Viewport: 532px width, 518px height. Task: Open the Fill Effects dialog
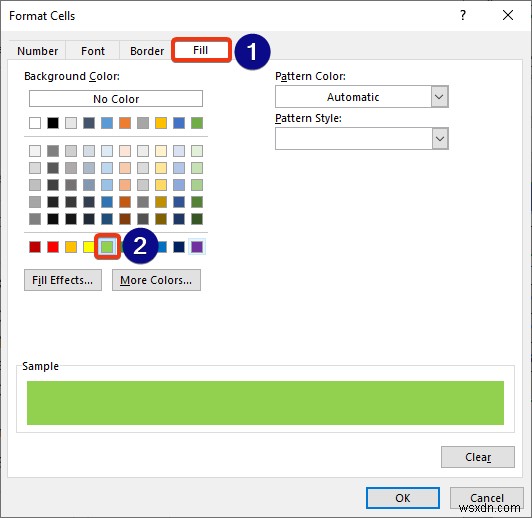point(63,280)
